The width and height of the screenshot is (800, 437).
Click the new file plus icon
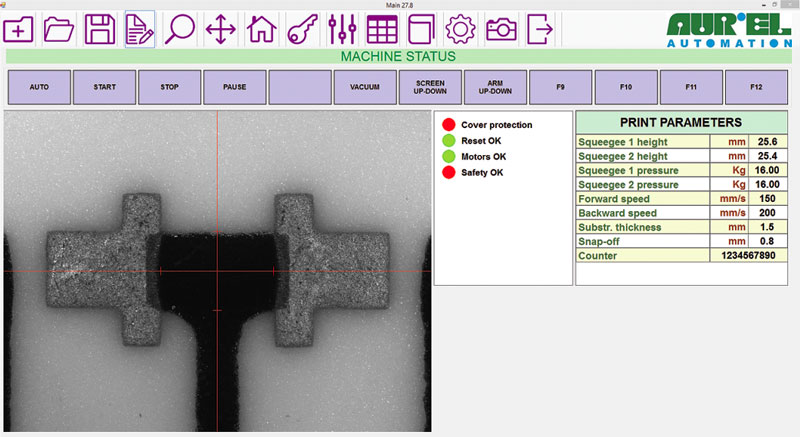click(x=18, y=30)
